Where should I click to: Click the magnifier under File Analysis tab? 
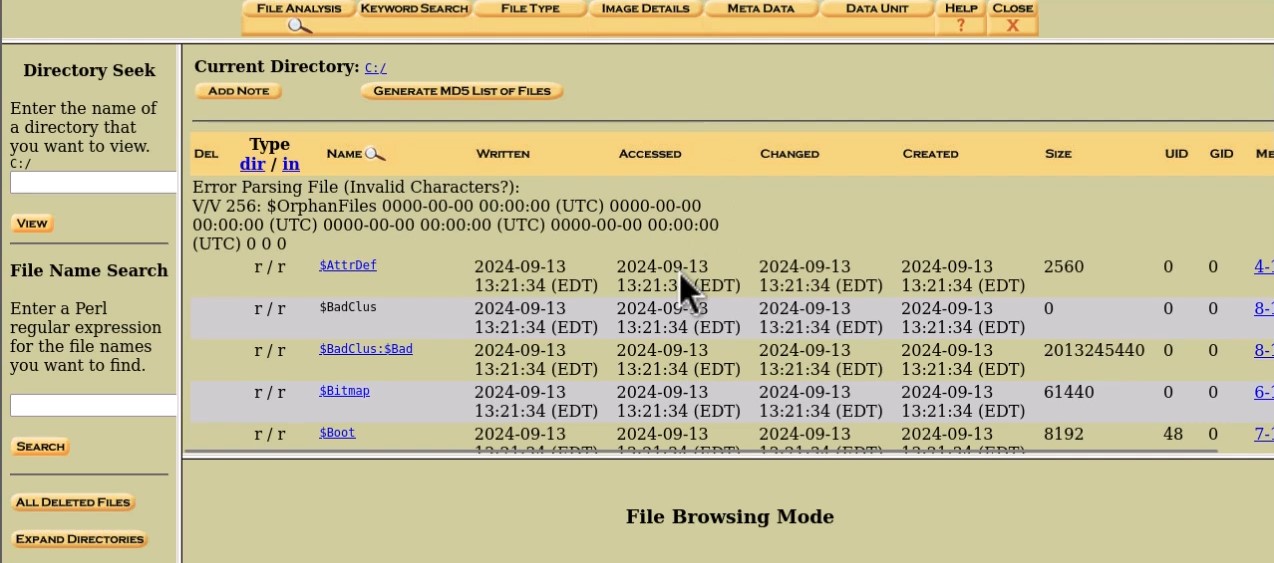coord(299,26)
